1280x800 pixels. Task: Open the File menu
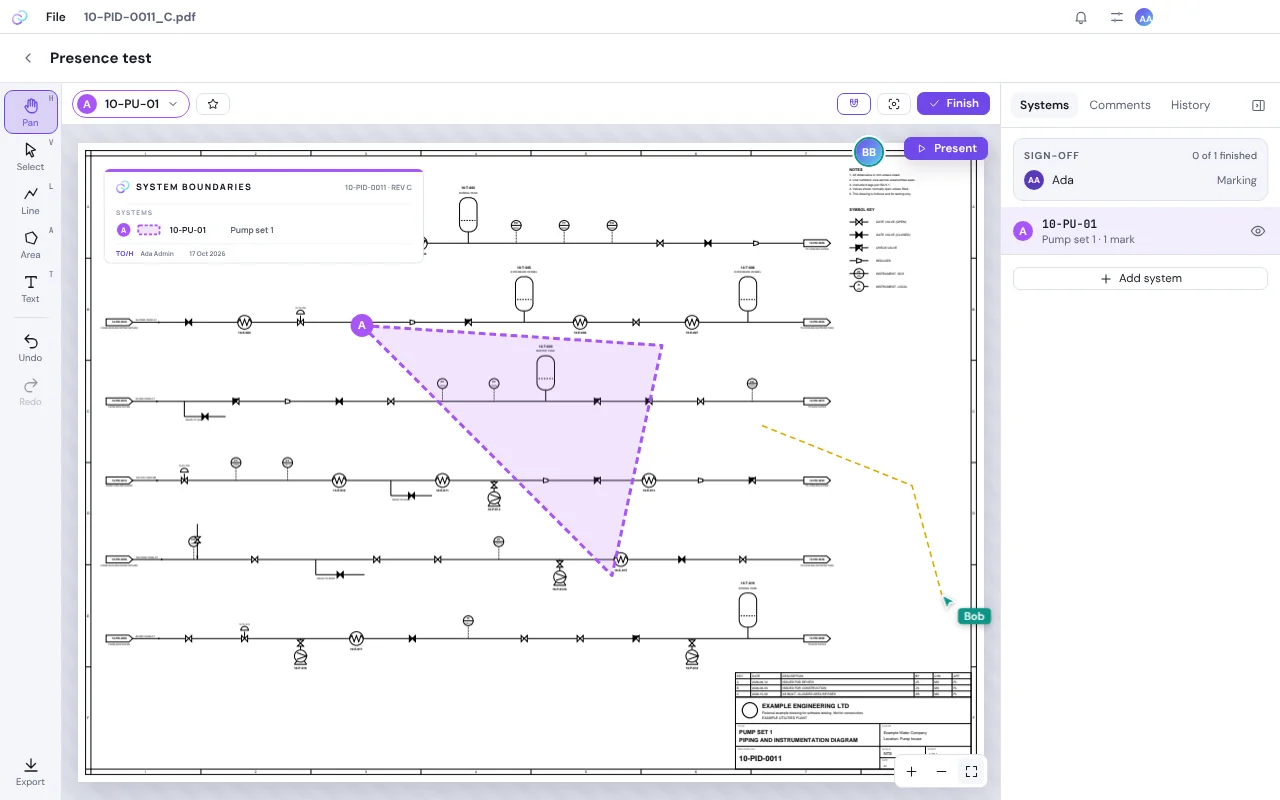[x=56, y=17]
